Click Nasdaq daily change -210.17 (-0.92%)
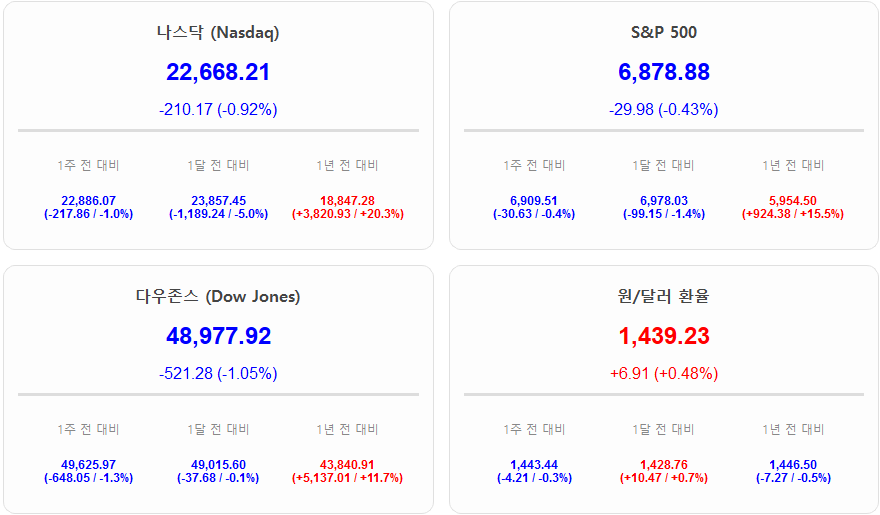880x515 pixels. pos(218,109)
